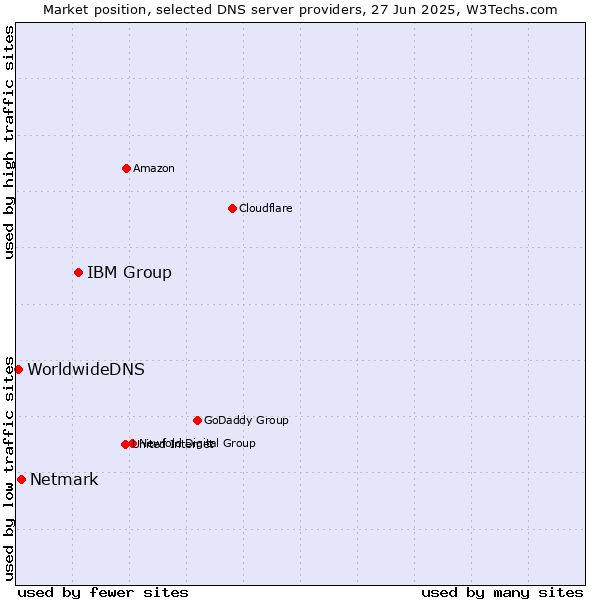Click the 'used by fewer sites' axis label
Screen dimensions: 600x600
tap(103, 593)
